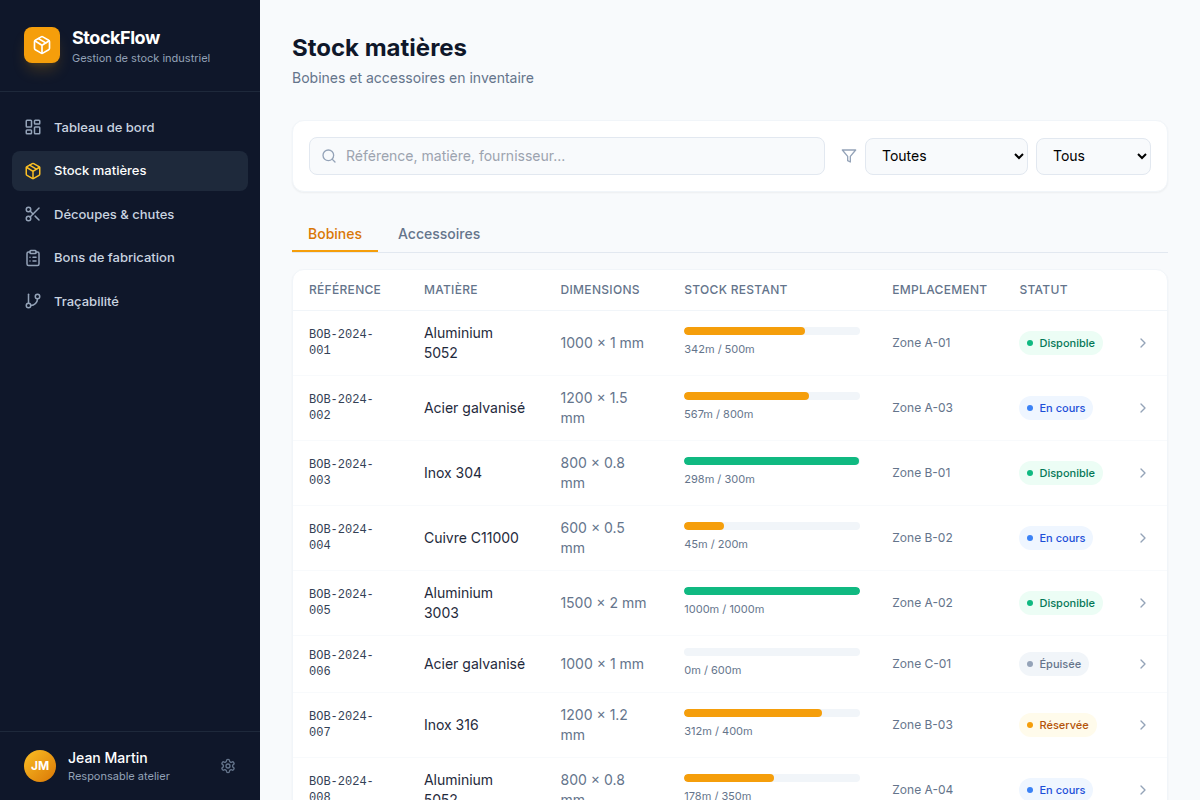This screenshot has width=1200, height=800.
Task: Click the StockFlow box logo icon
Action: coord(42,45)
